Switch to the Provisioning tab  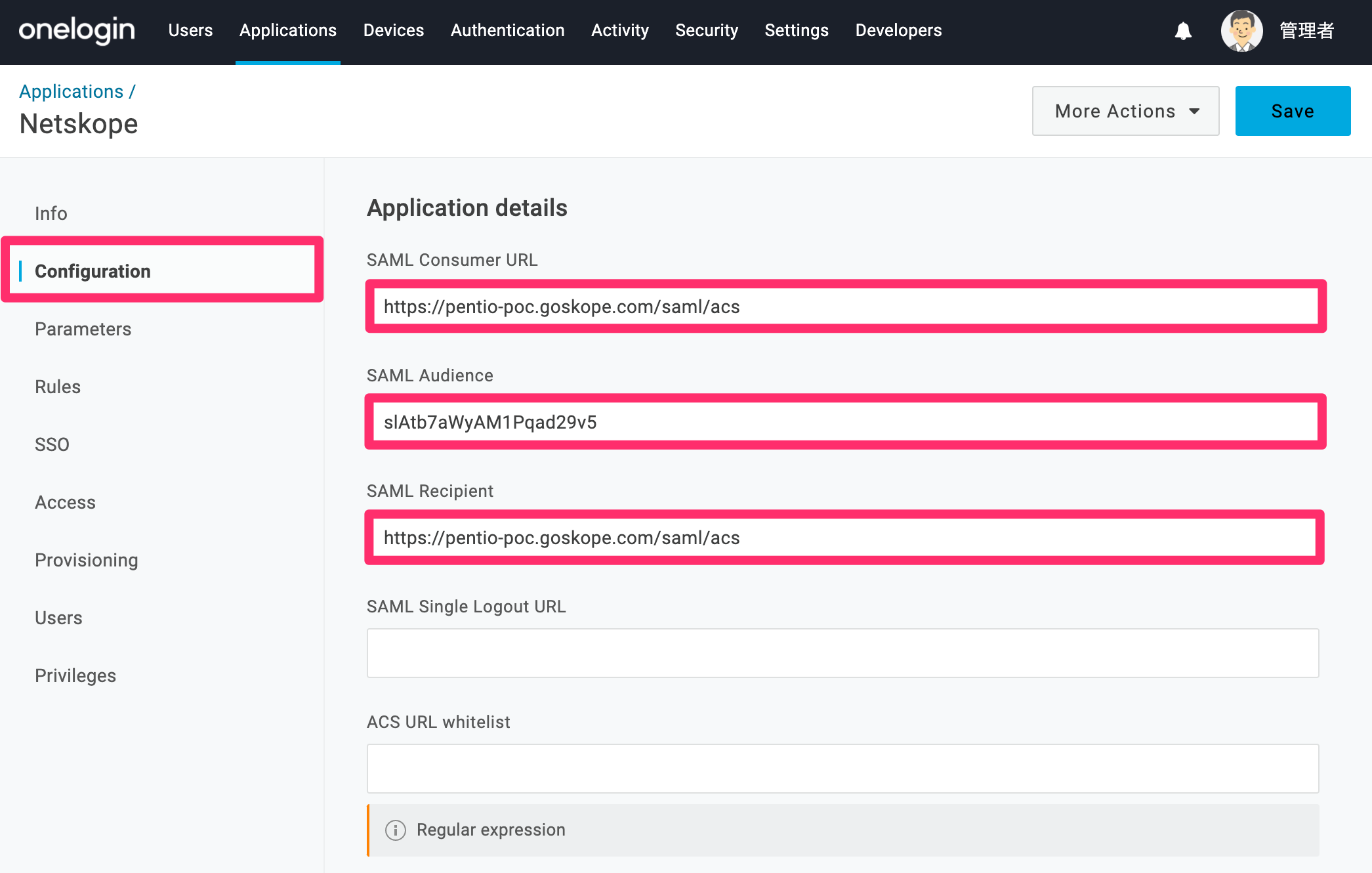click(86, 560)
